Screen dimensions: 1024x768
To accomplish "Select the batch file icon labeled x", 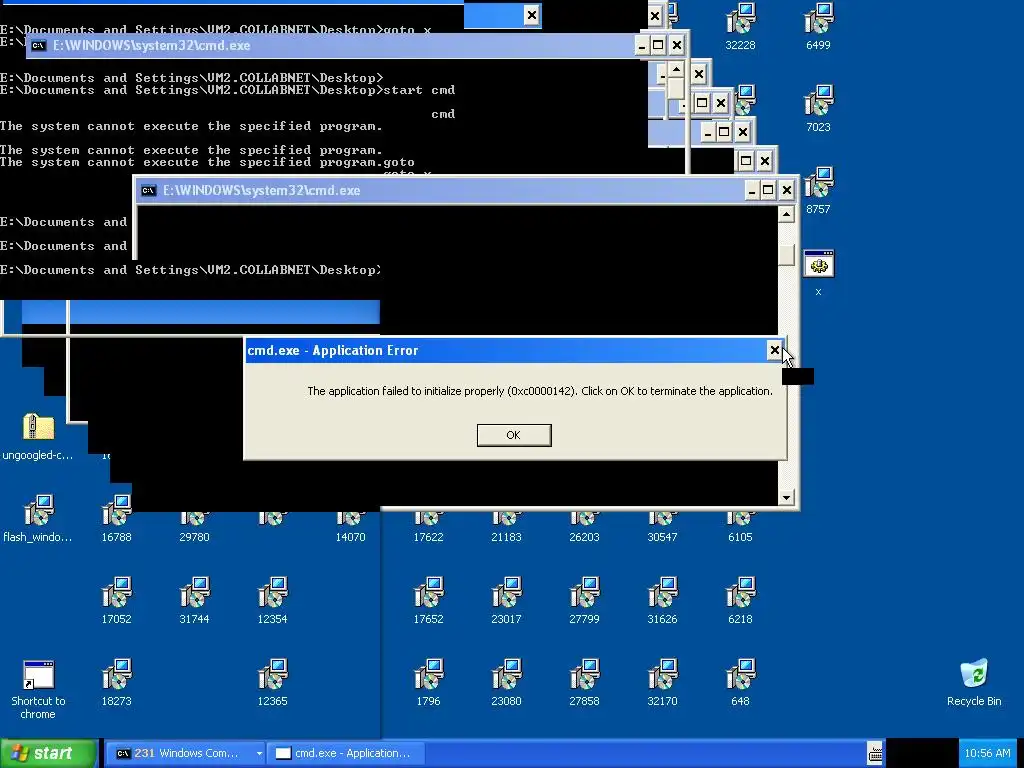I will click(x=818, y=273).
